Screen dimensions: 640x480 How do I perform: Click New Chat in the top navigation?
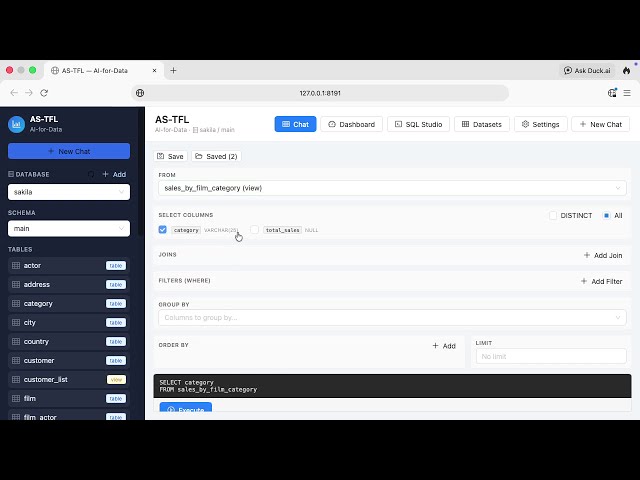[600, 124]
